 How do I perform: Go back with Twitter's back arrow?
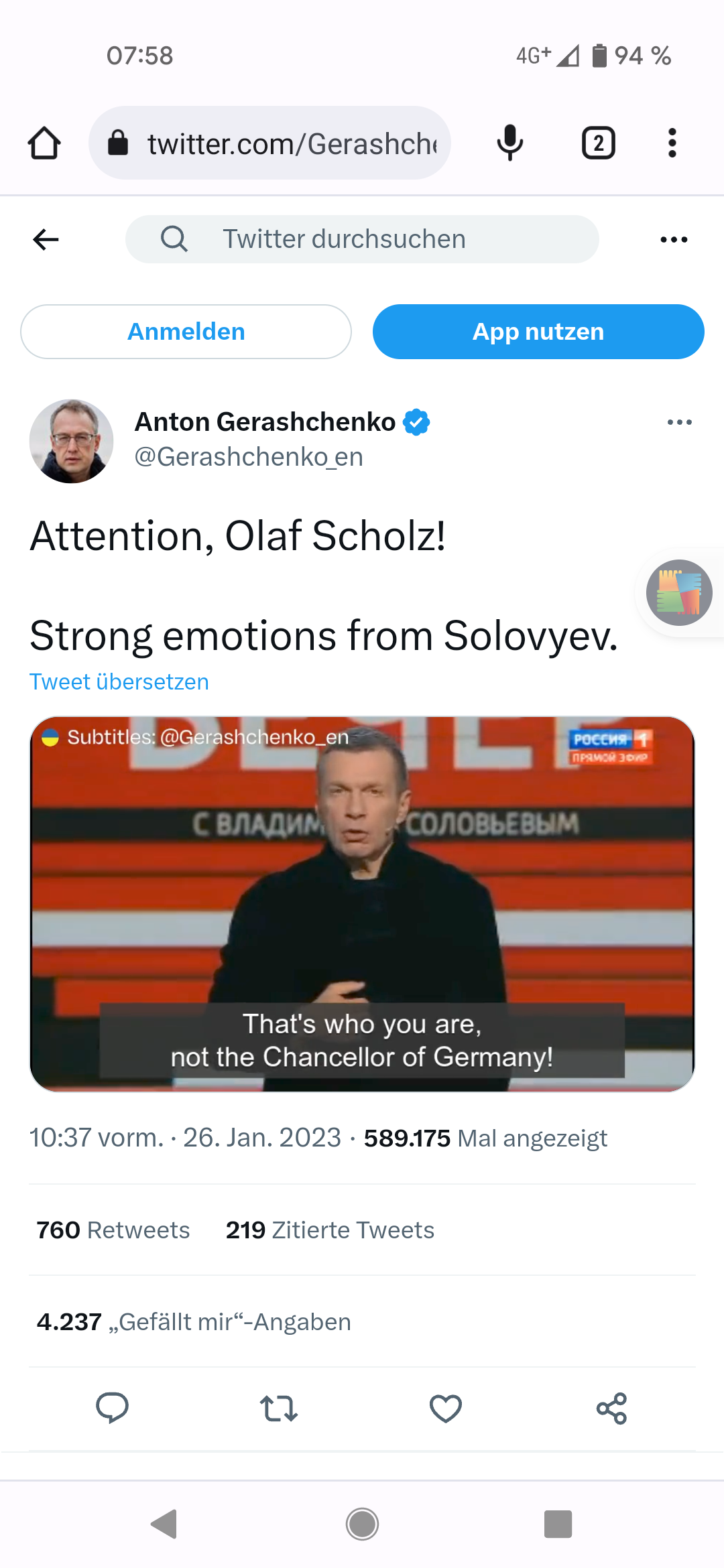(x=46, y=239)
